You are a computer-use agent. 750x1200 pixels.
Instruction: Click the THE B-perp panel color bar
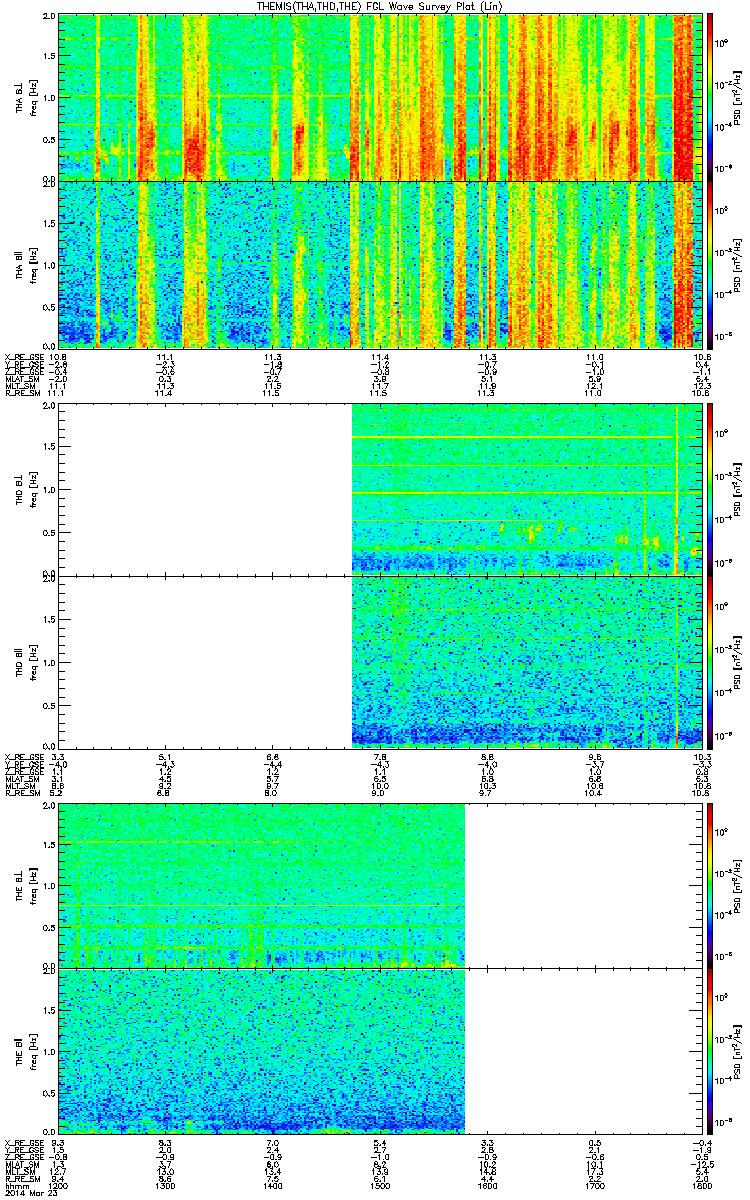[711, 884]
